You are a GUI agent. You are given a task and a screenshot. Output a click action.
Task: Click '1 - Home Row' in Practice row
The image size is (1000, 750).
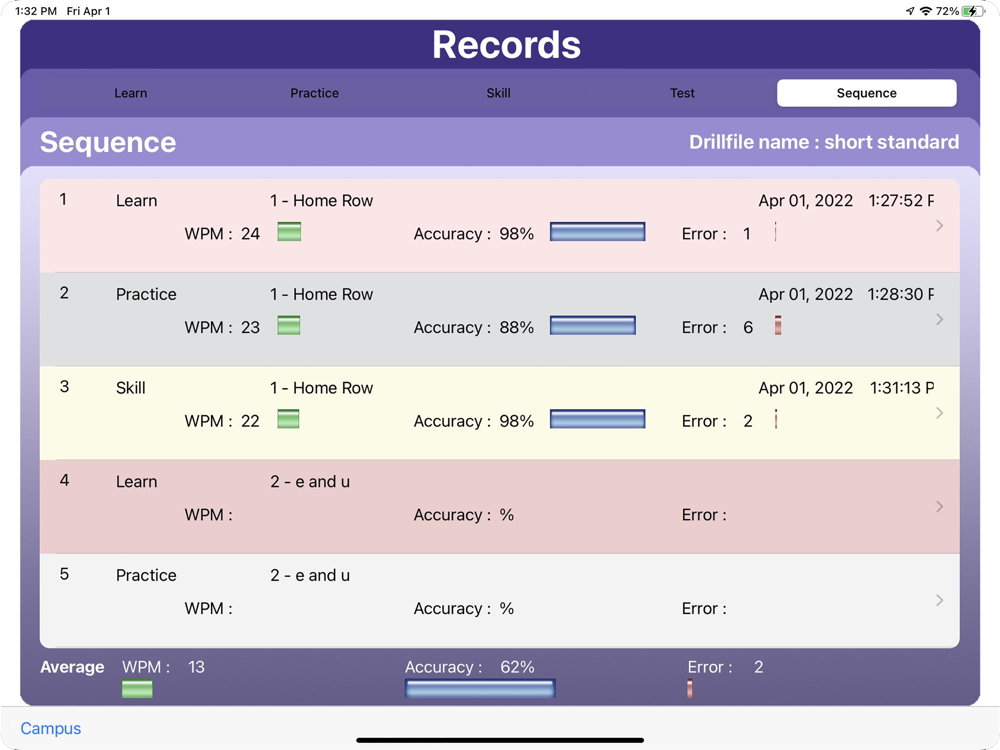pyautogui.click(x=321, y=295)
